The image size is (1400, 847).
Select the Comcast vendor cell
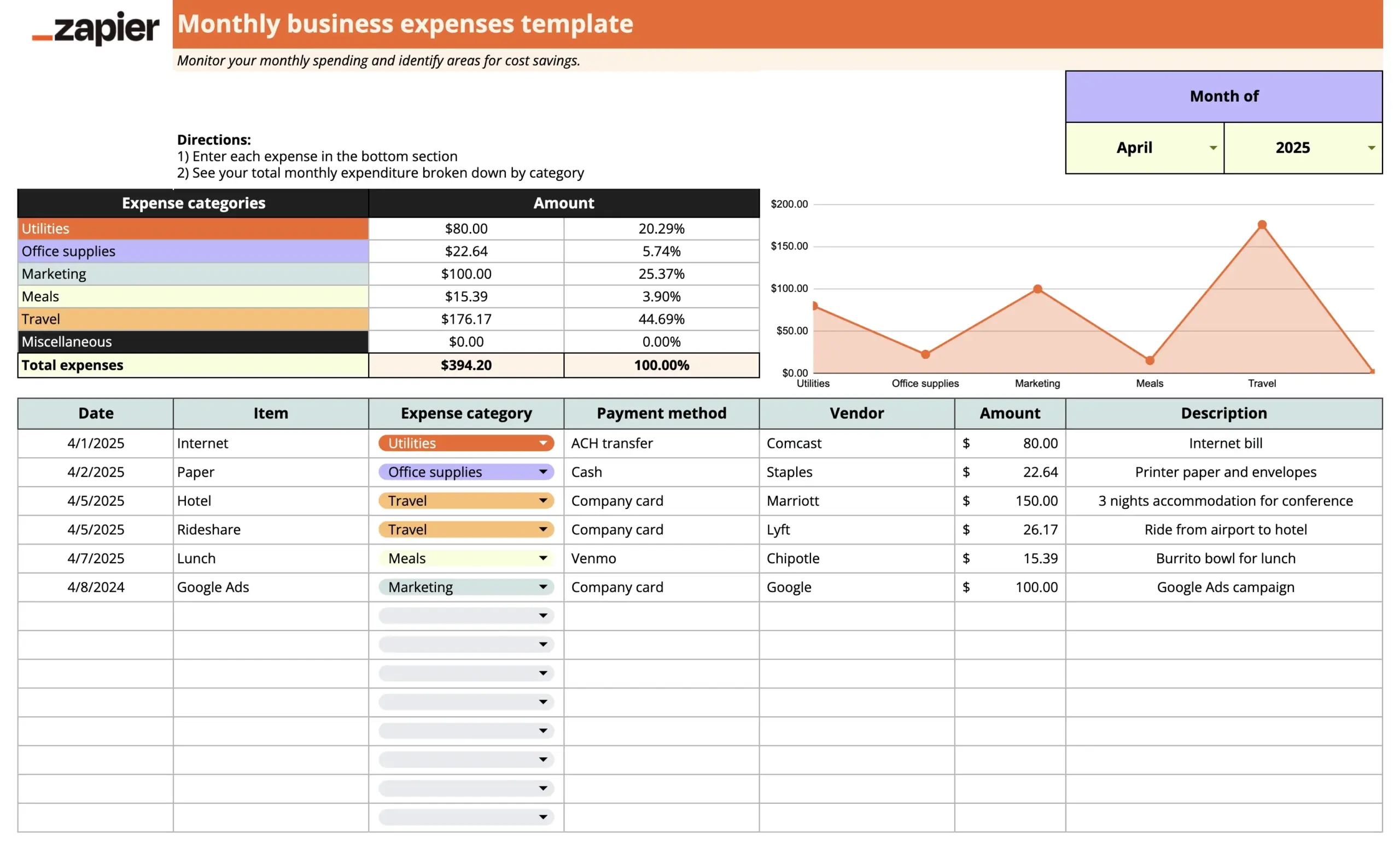[794, 443]
